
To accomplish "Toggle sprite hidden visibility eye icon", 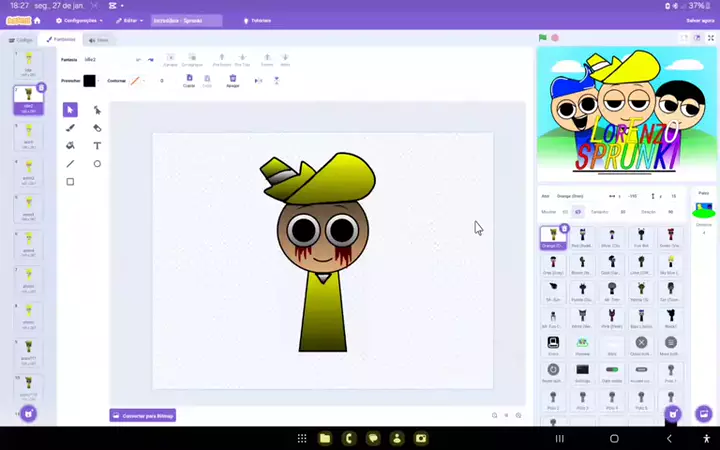I will coord(578,212).
